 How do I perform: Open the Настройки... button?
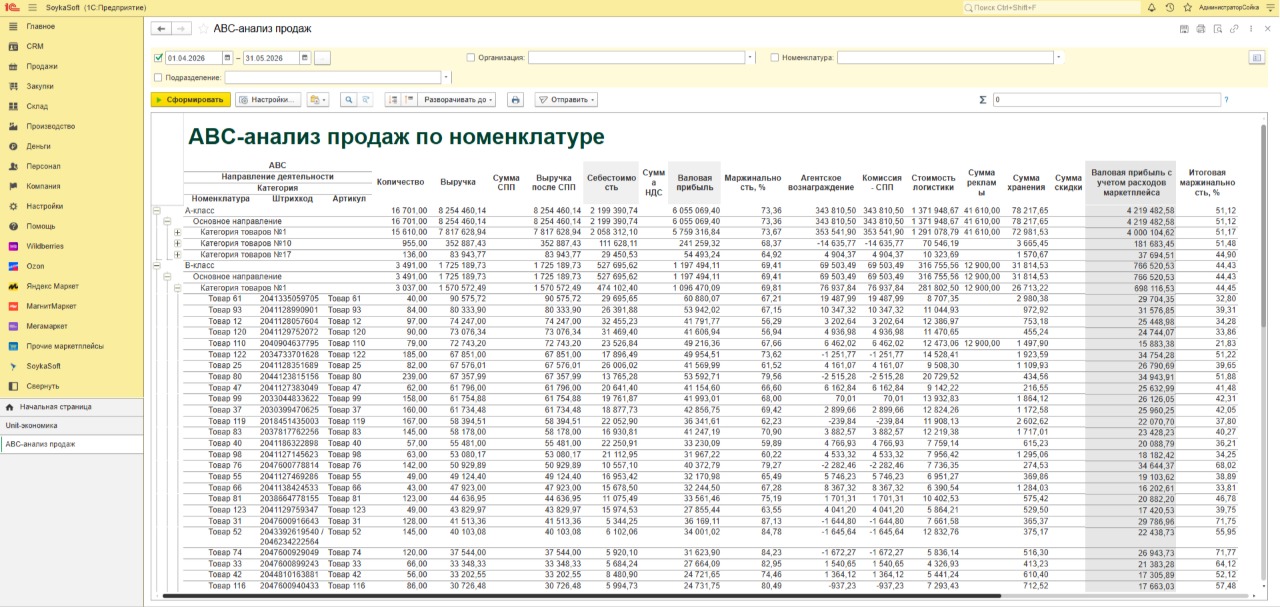[268, 100]
